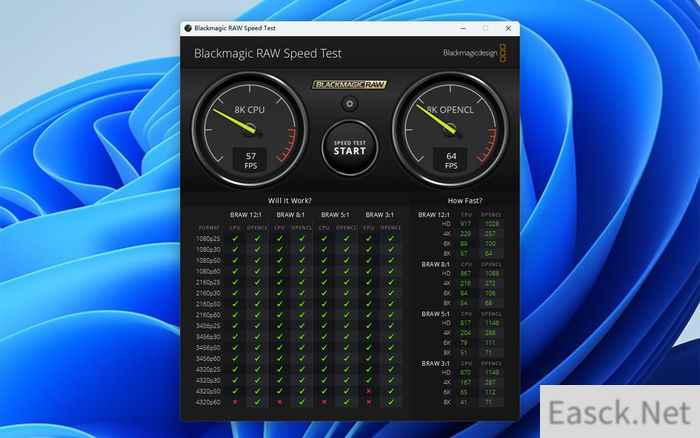Select the 'How Fast?' heading
This screenshot has width=700, height=438.
(x=465, y=201)
